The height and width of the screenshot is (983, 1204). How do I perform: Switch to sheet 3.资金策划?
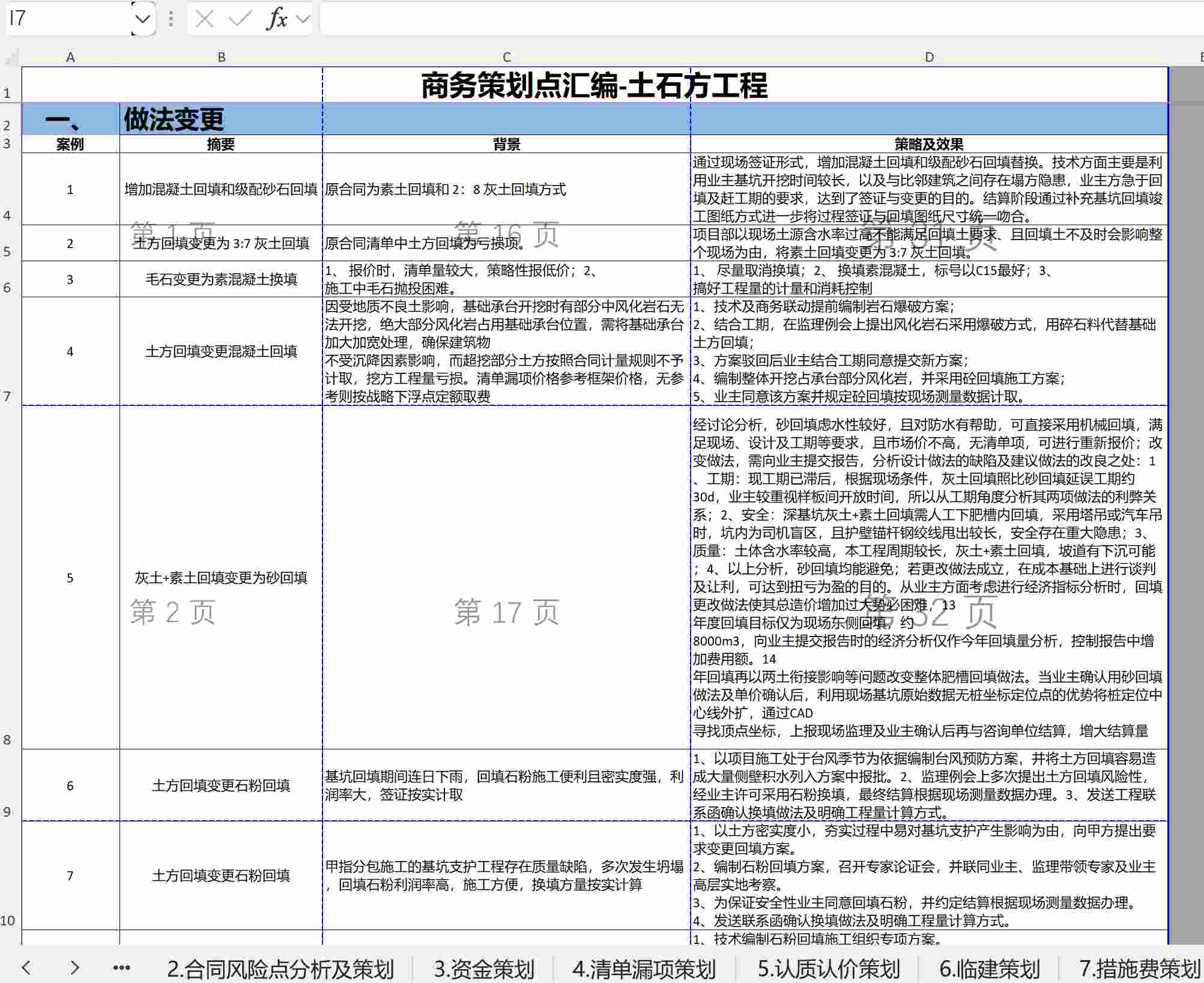click(x=484, y=969)
